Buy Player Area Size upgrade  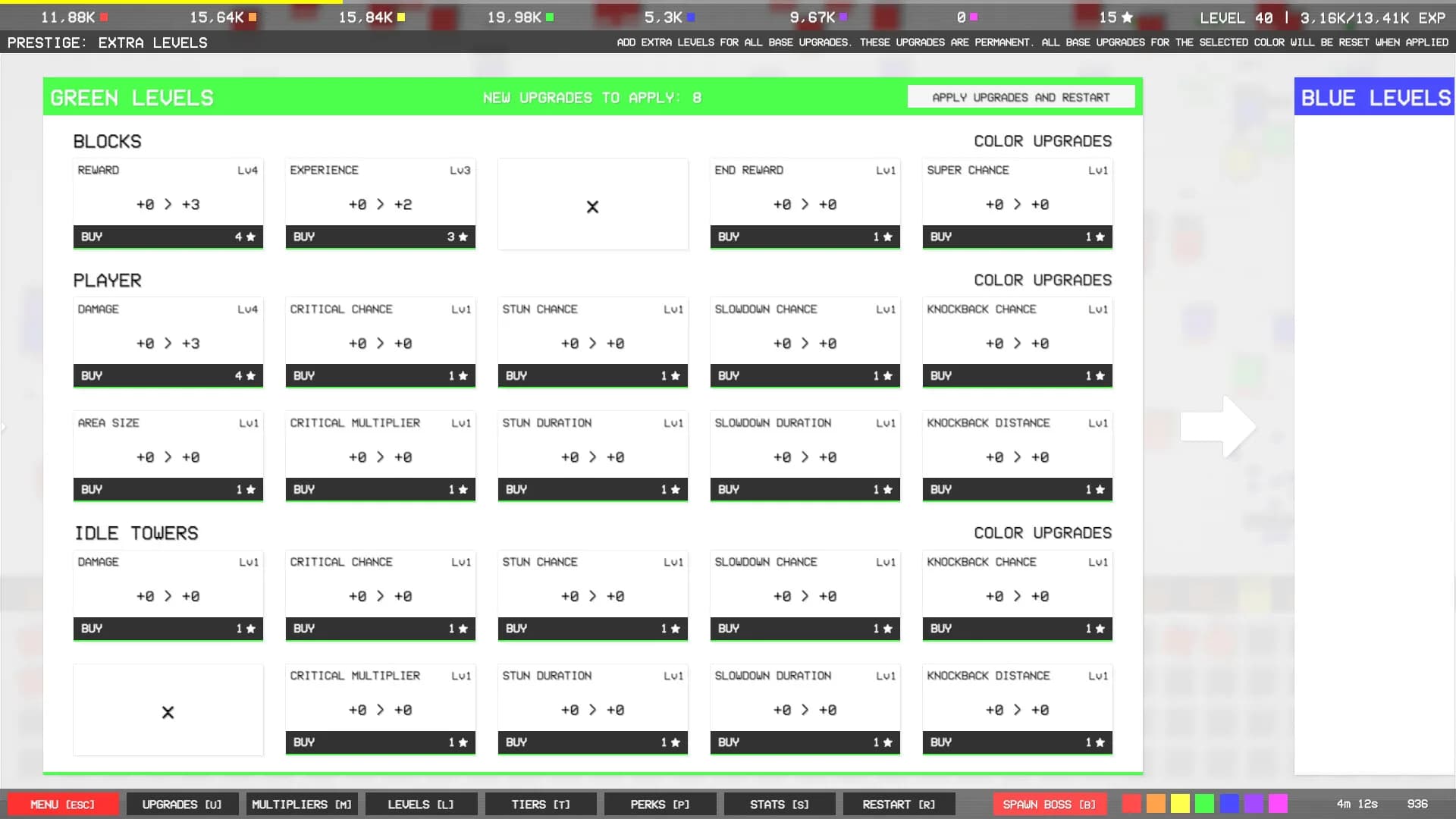click(168, 489)
